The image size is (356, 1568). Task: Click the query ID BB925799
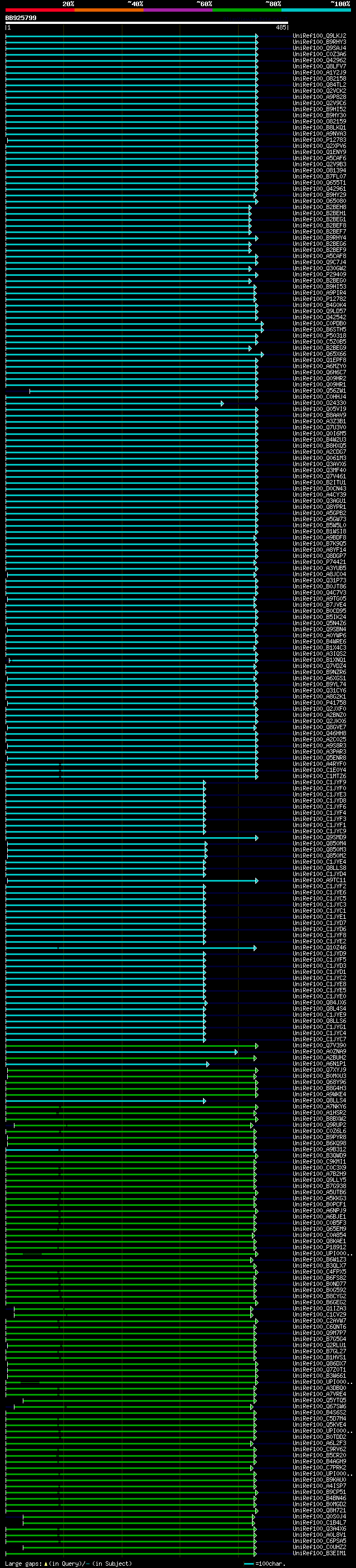coord(21,18)
